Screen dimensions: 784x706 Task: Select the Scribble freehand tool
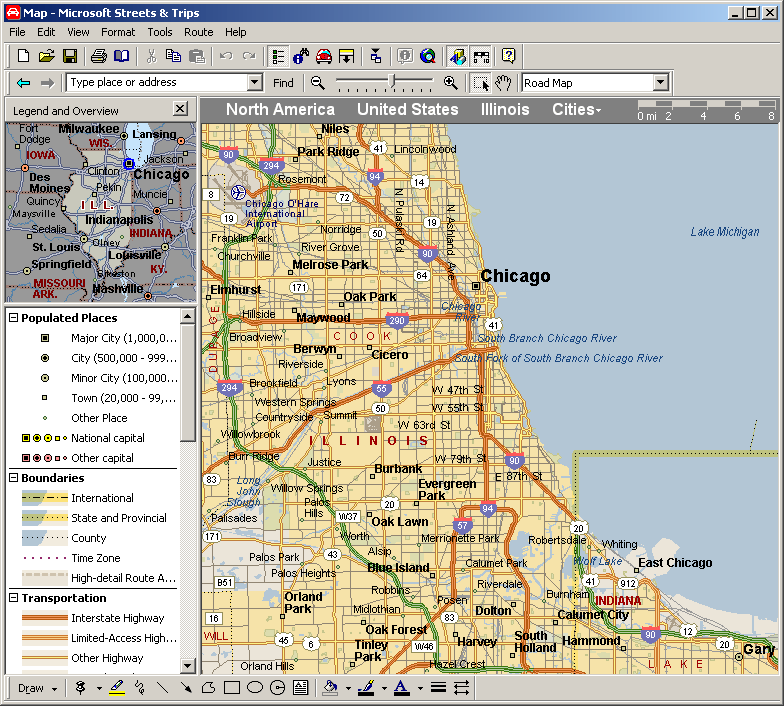[x=140, y=688]
